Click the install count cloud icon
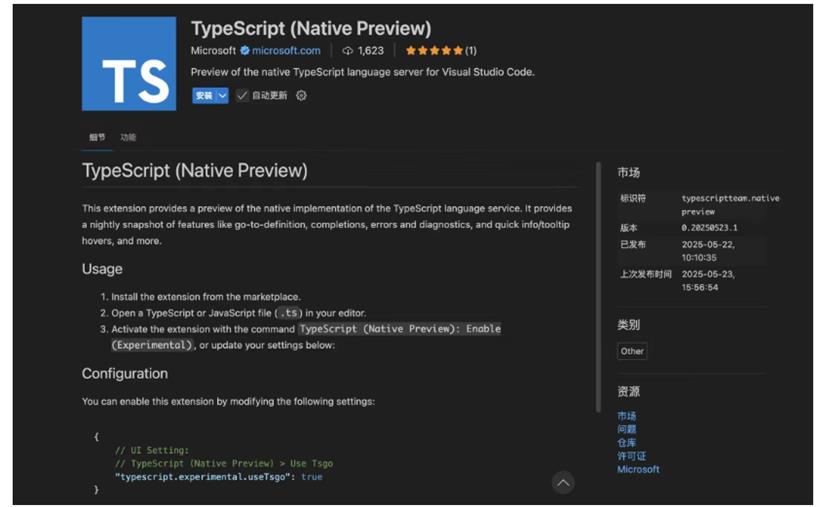Image resolution: width=820 pixels, height=507 pixels. pyautogui.click(x=348, y=51)
